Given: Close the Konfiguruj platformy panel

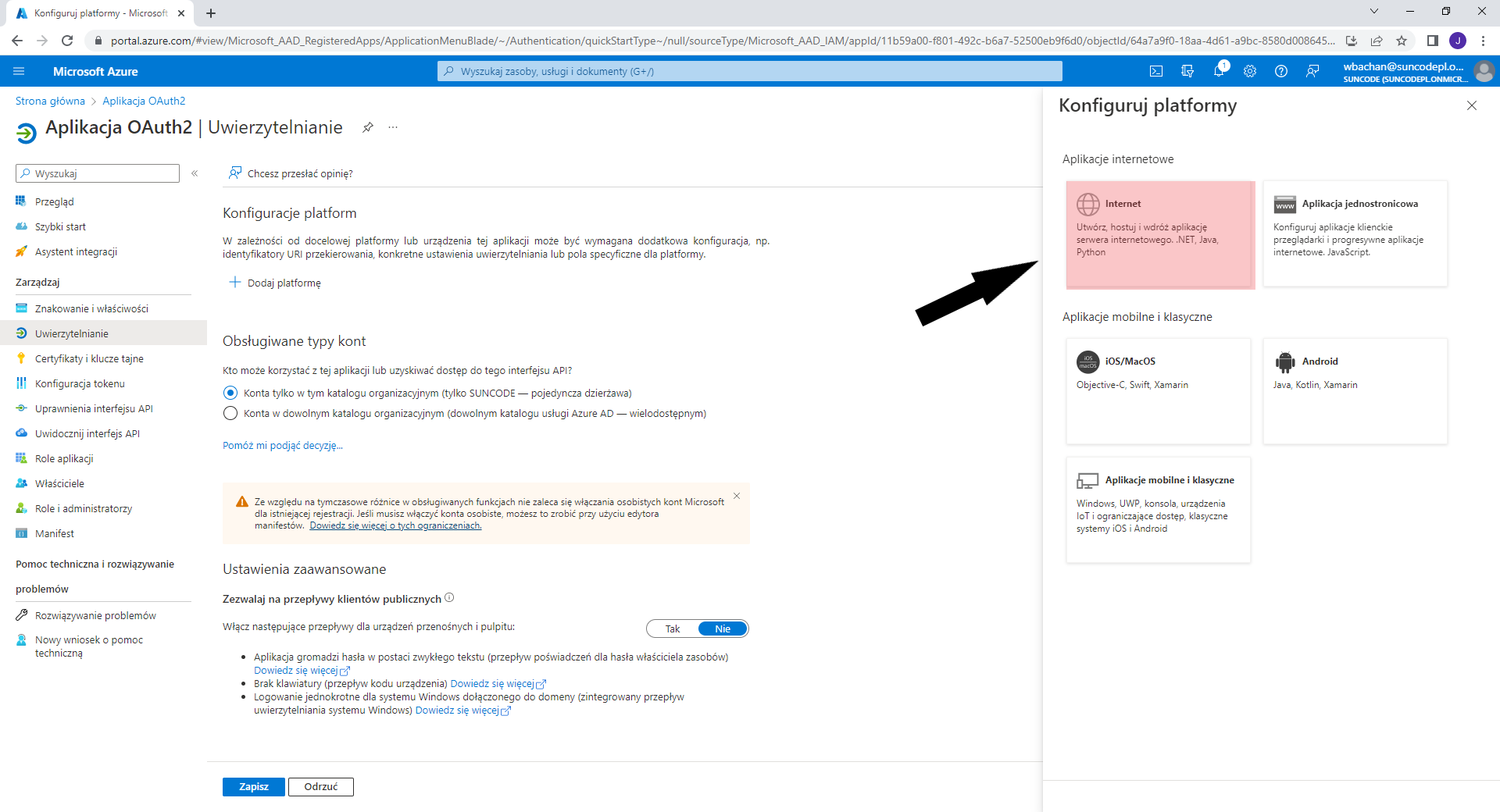Looking at the screenshot, I should [x=1472, y=105].
